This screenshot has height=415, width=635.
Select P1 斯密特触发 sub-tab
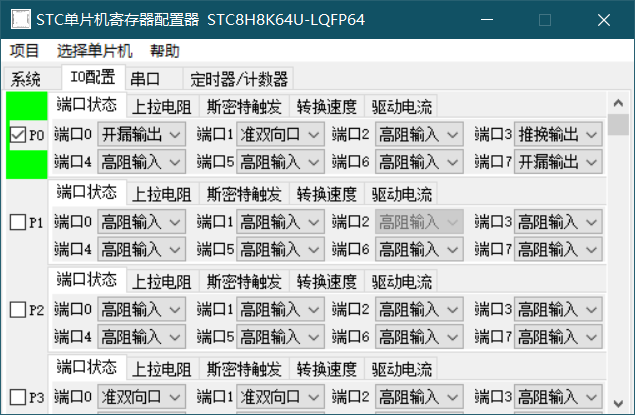[244, 194]
